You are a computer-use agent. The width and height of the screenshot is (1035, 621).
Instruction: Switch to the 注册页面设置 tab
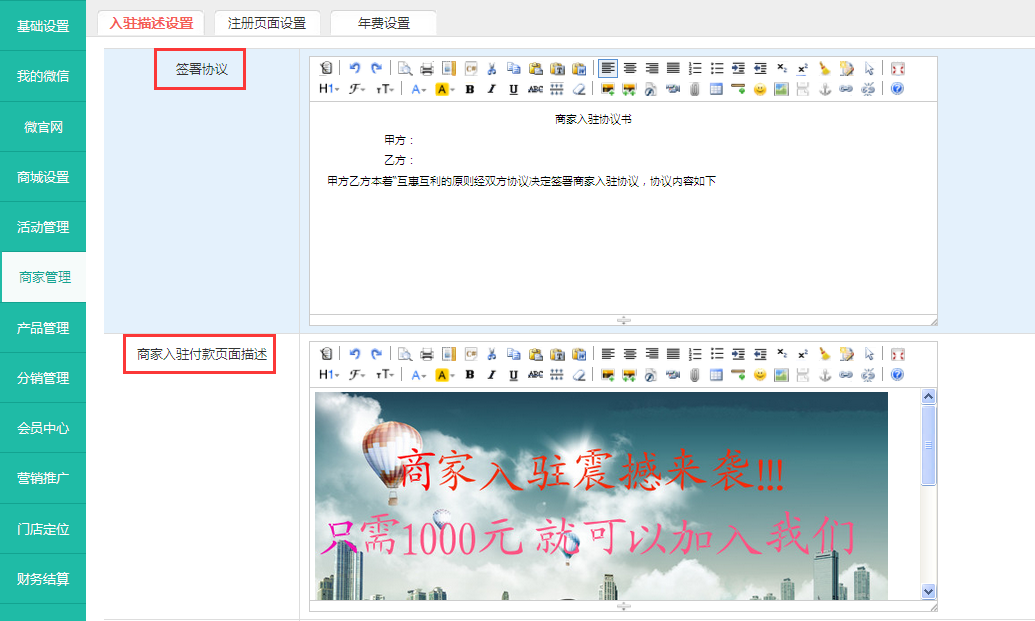(267, 23)
